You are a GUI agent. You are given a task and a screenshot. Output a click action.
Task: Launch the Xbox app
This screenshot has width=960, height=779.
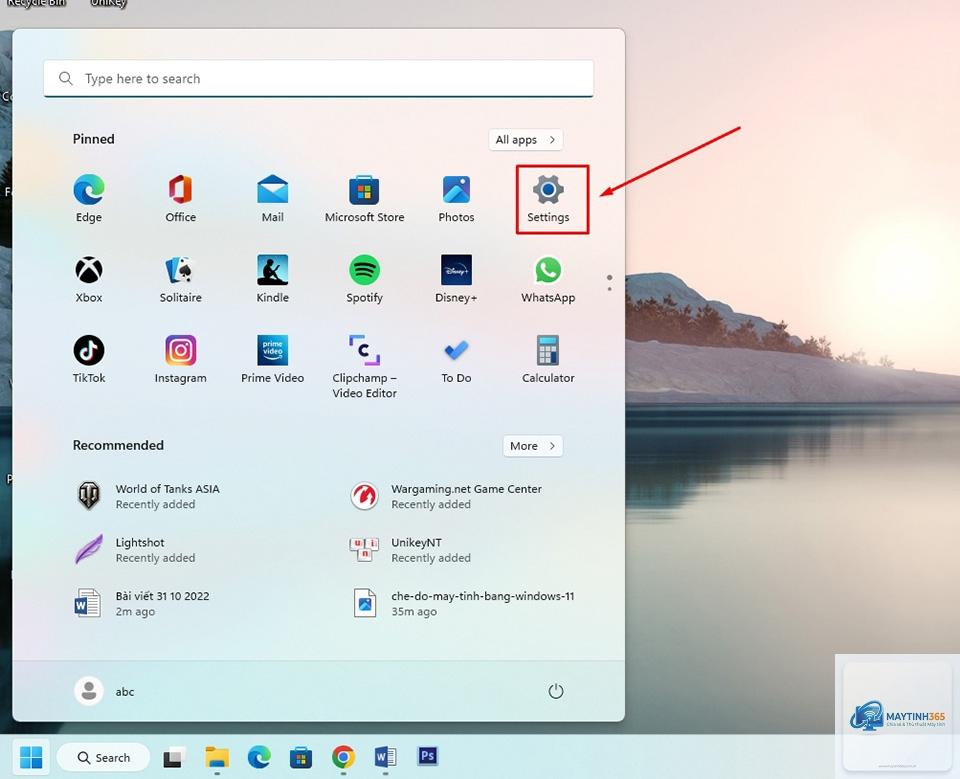[89, 279]
